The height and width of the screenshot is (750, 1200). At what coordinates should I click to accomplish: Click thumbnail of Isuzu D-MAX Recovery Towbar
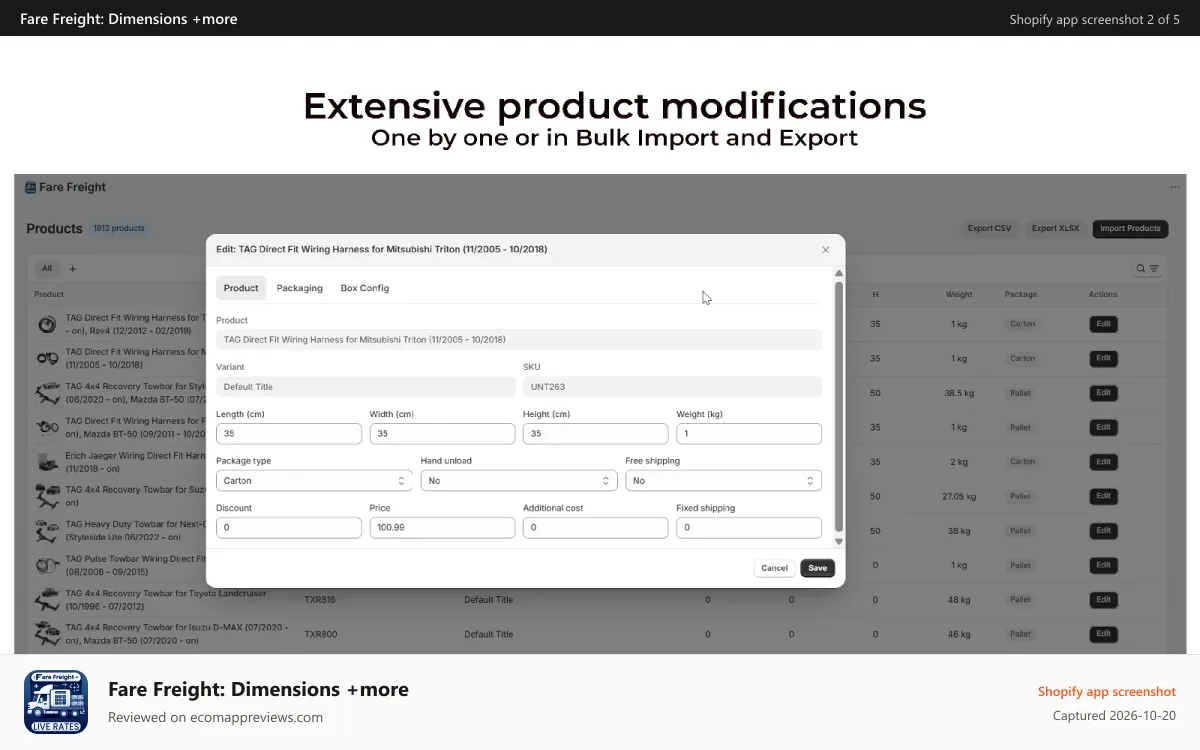[x=47, y=634]
